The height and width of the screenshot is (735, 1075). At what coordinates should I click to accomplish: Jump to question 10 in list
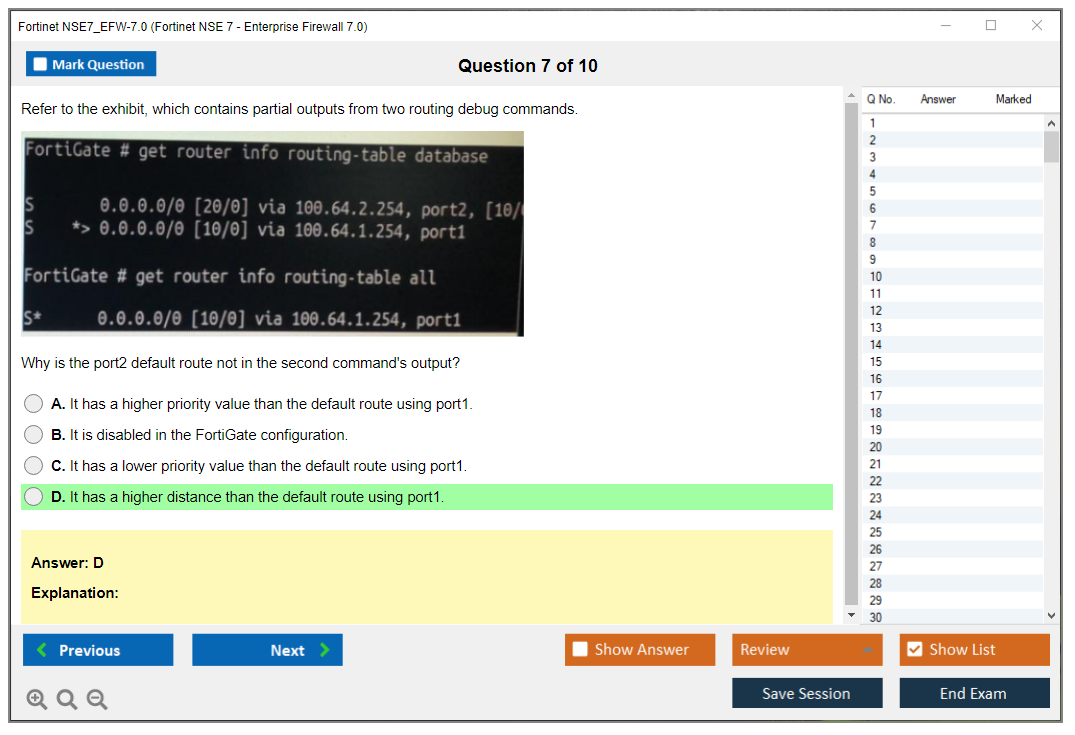876,276
